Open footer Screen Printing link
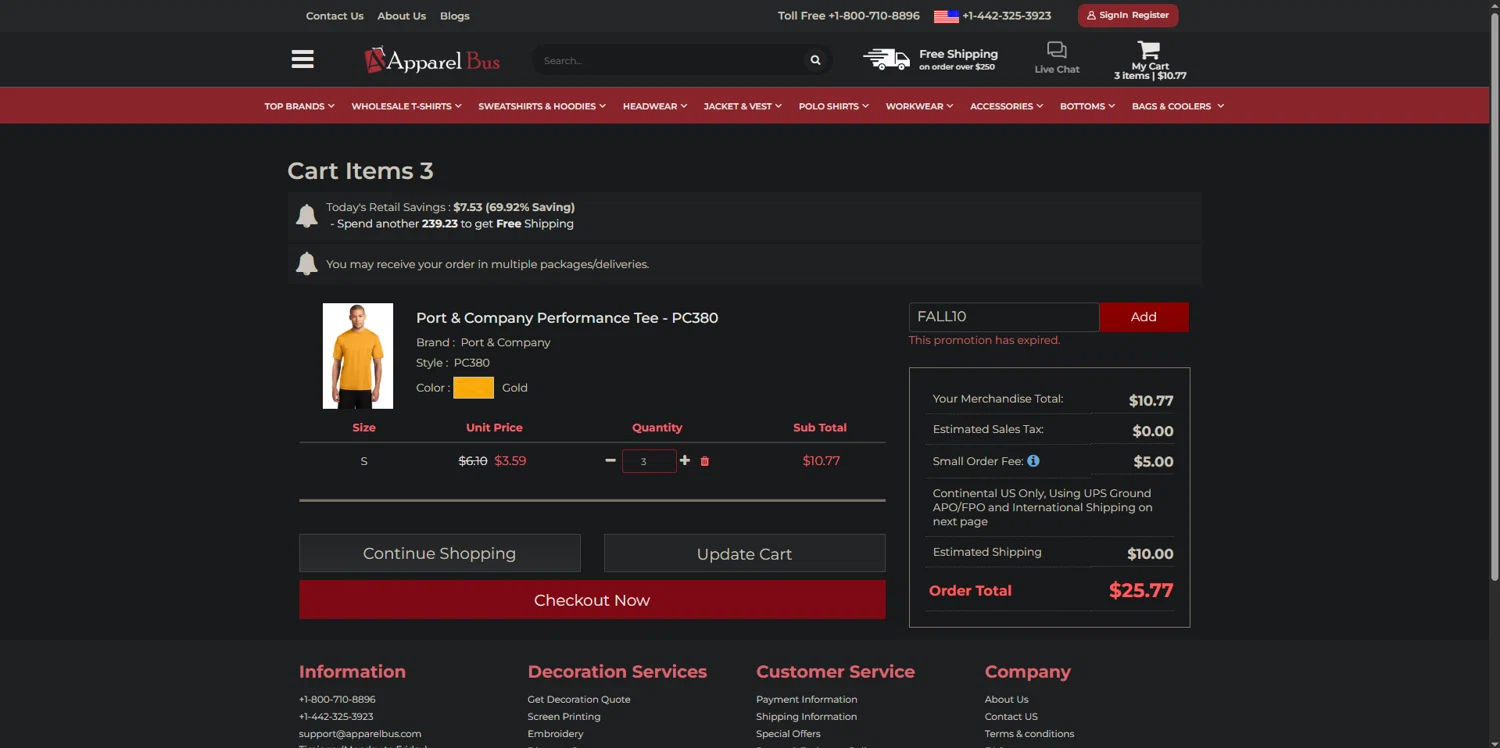This screenshot has height=748, width=1500. coord(564,716)
